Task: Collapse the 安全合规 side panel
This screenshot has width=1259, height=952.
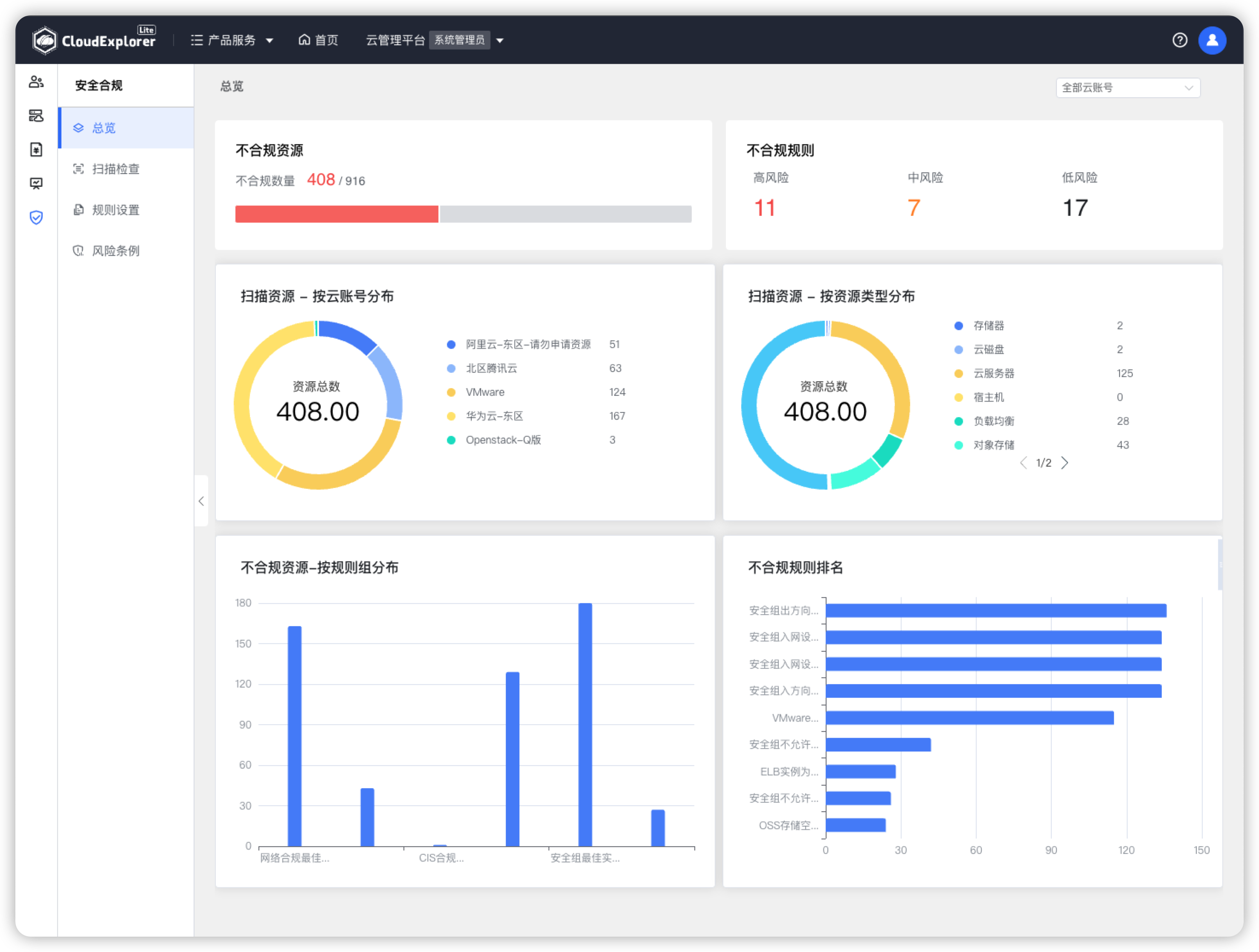Action: point(201,501)
